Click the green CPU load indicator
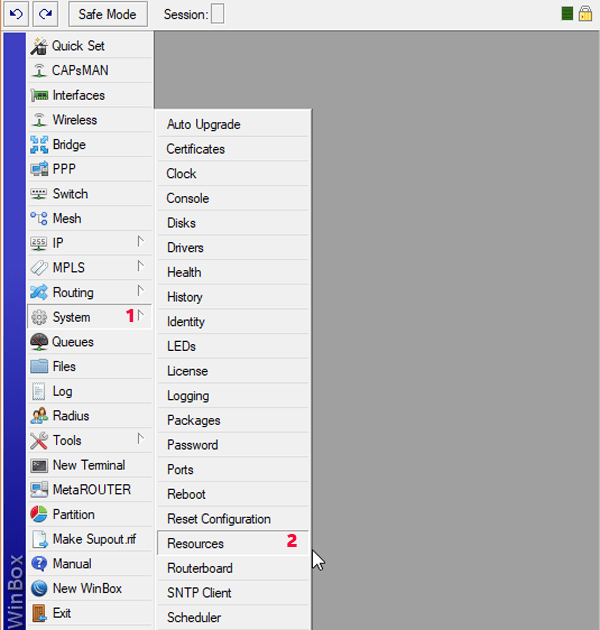600x630 pixels. pyautogui.click(x=567, y=14)
